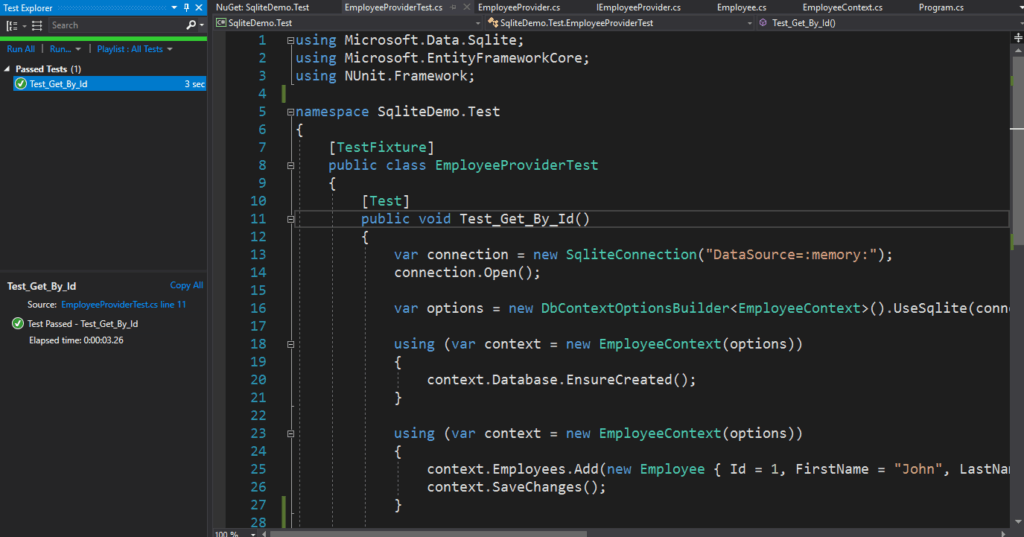Close the Test Explorer panel
Viewport: 1024px width, 537px height.
pos(199,8)
